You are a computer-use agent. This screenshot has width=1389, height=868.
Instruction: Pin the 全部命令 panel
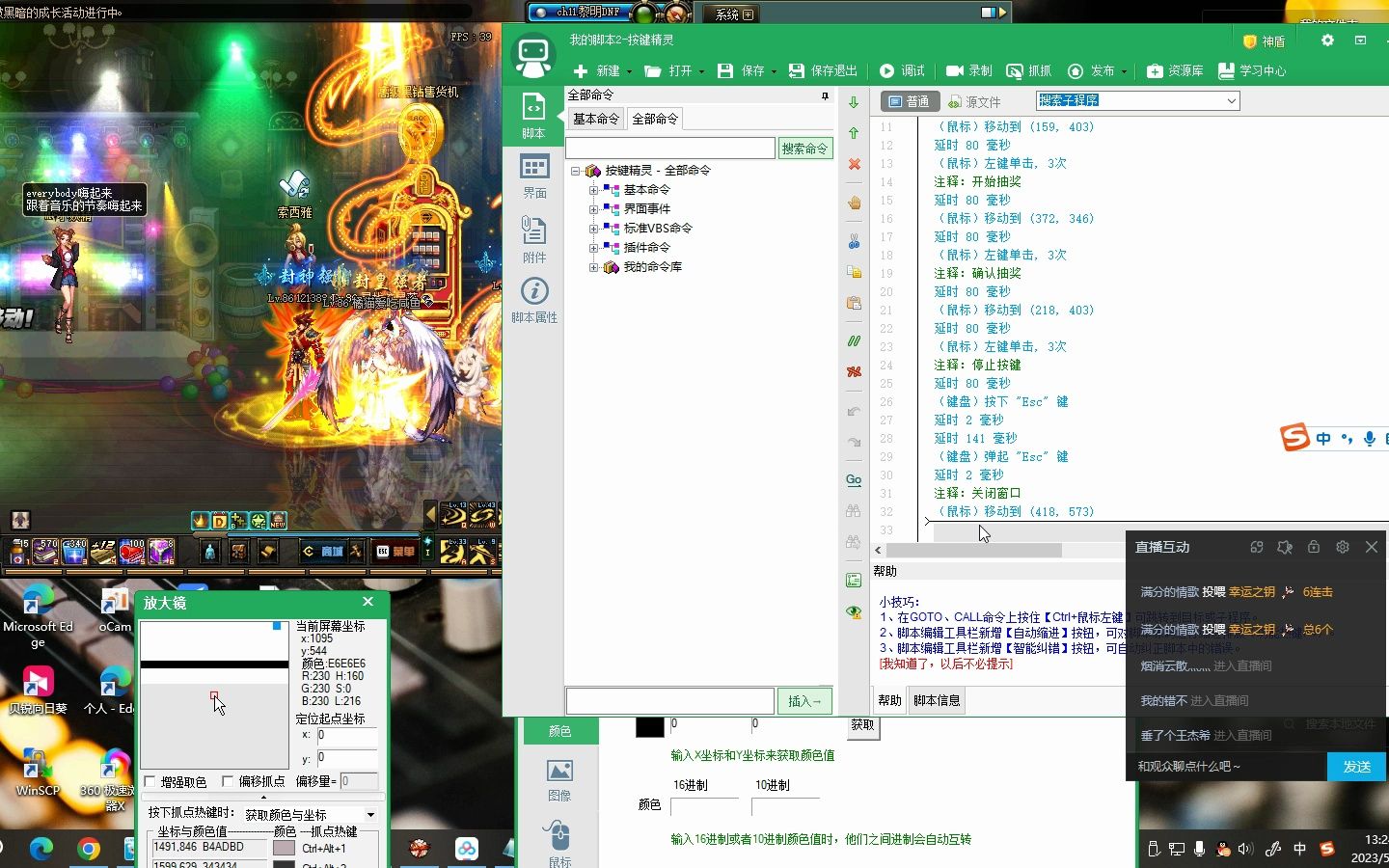825,95
